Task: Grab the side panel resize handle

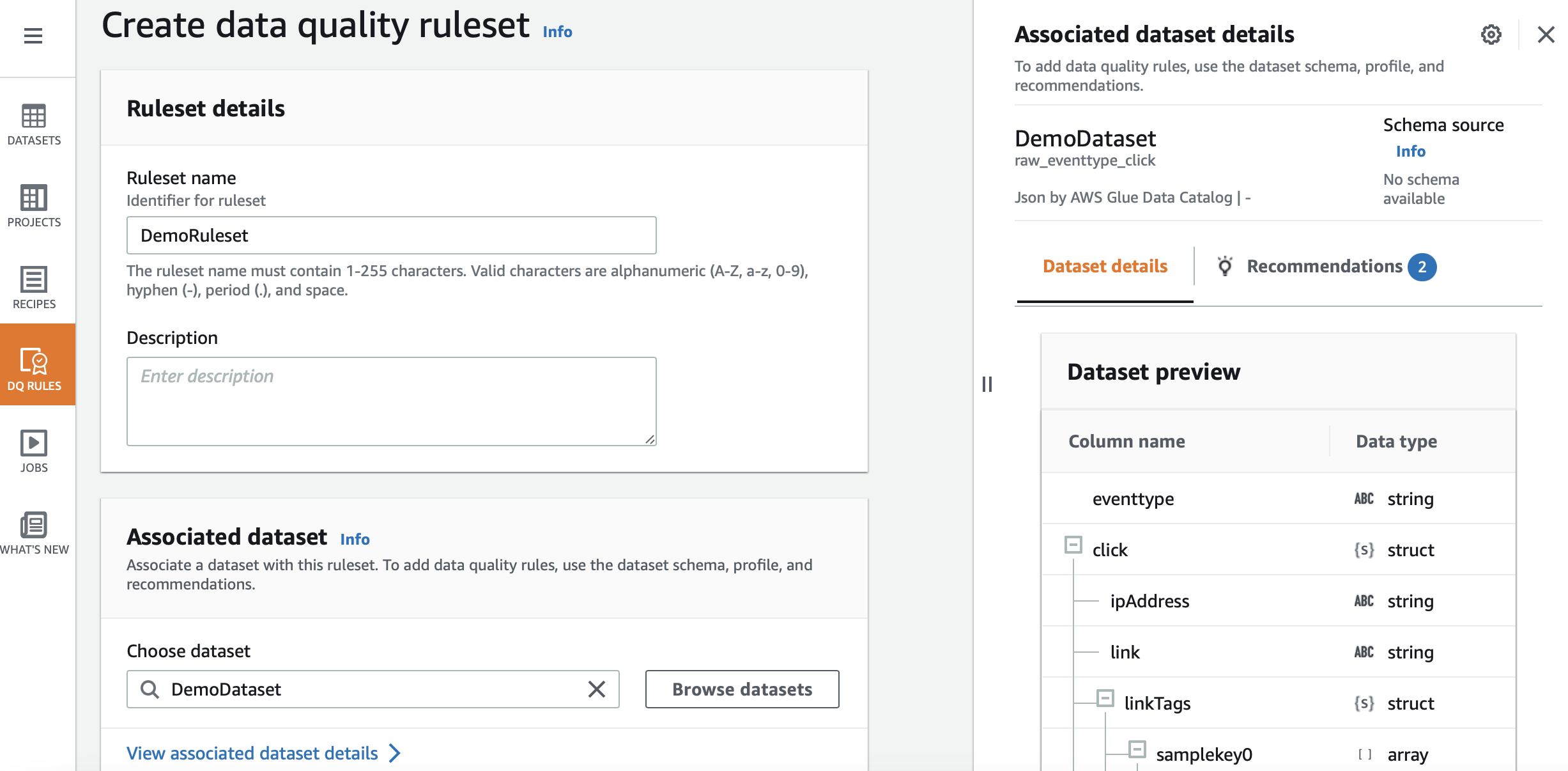Action: [x=987, y=384]
